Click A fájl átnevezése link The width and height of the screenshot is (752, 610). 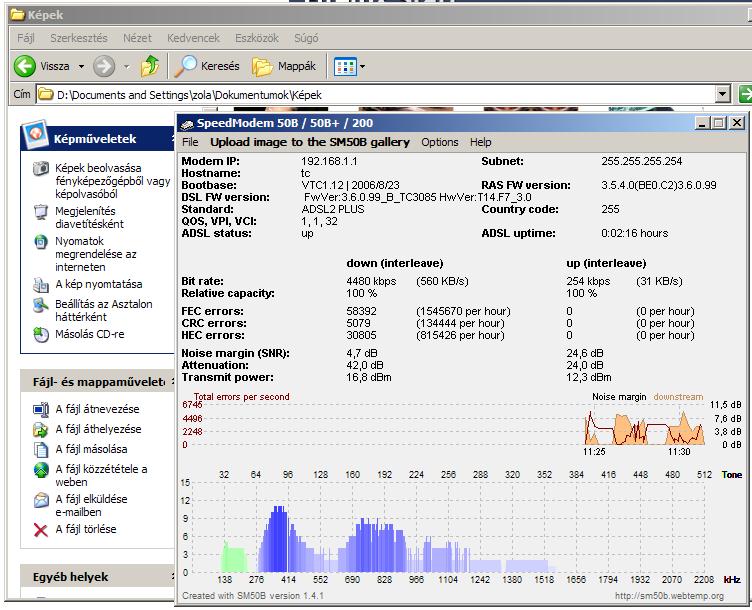click(x=97, y=409)
